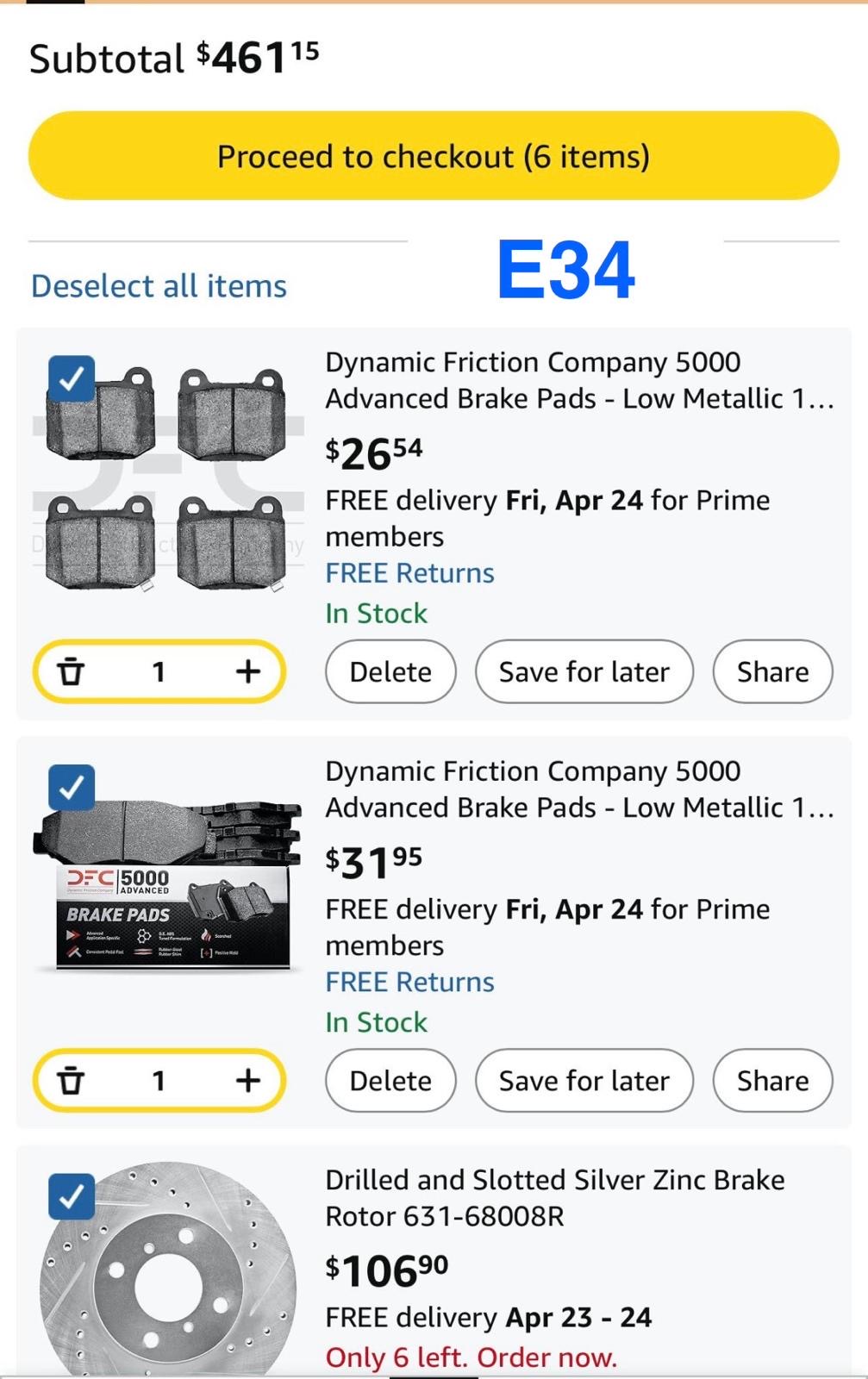Deselect the Drilled and Slotted rotor checkbox
Screen dimensions: 868x1379
coord(72,1195)
